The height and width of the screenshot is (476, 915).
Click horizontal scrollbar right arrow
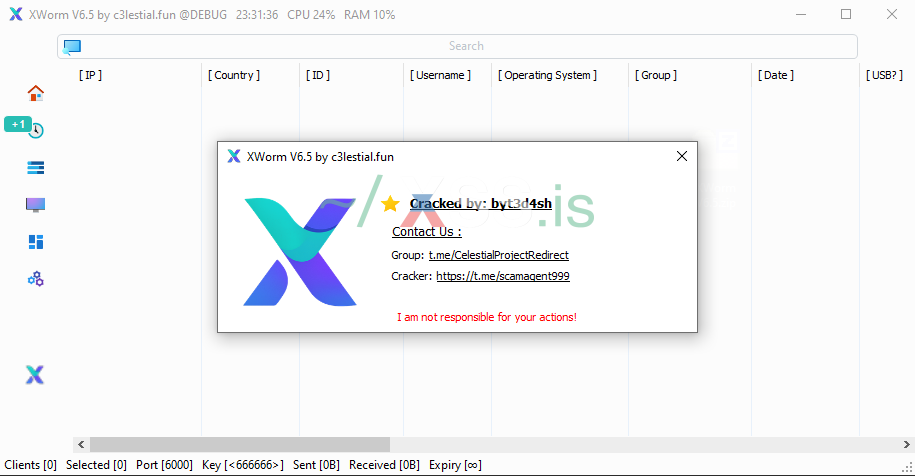pos(906,444)
